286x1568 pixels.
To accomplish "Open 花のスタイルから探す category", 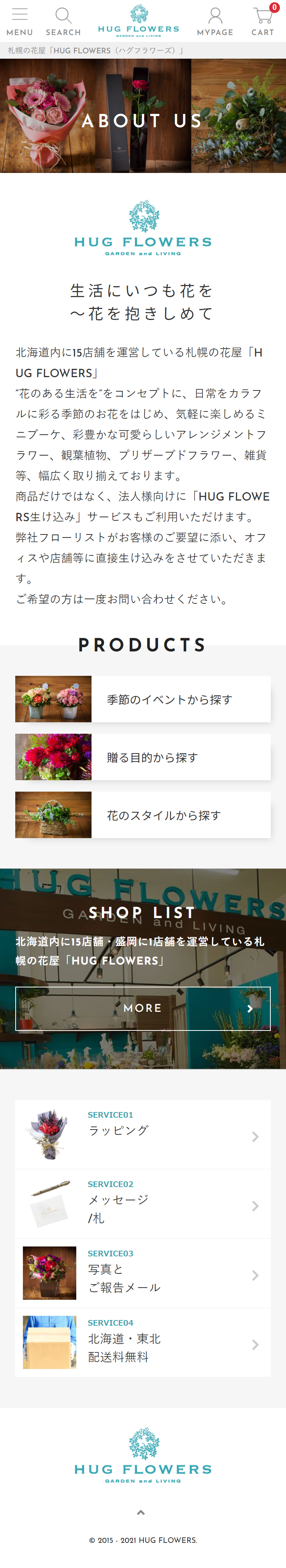I will click(x=143, y=814).
